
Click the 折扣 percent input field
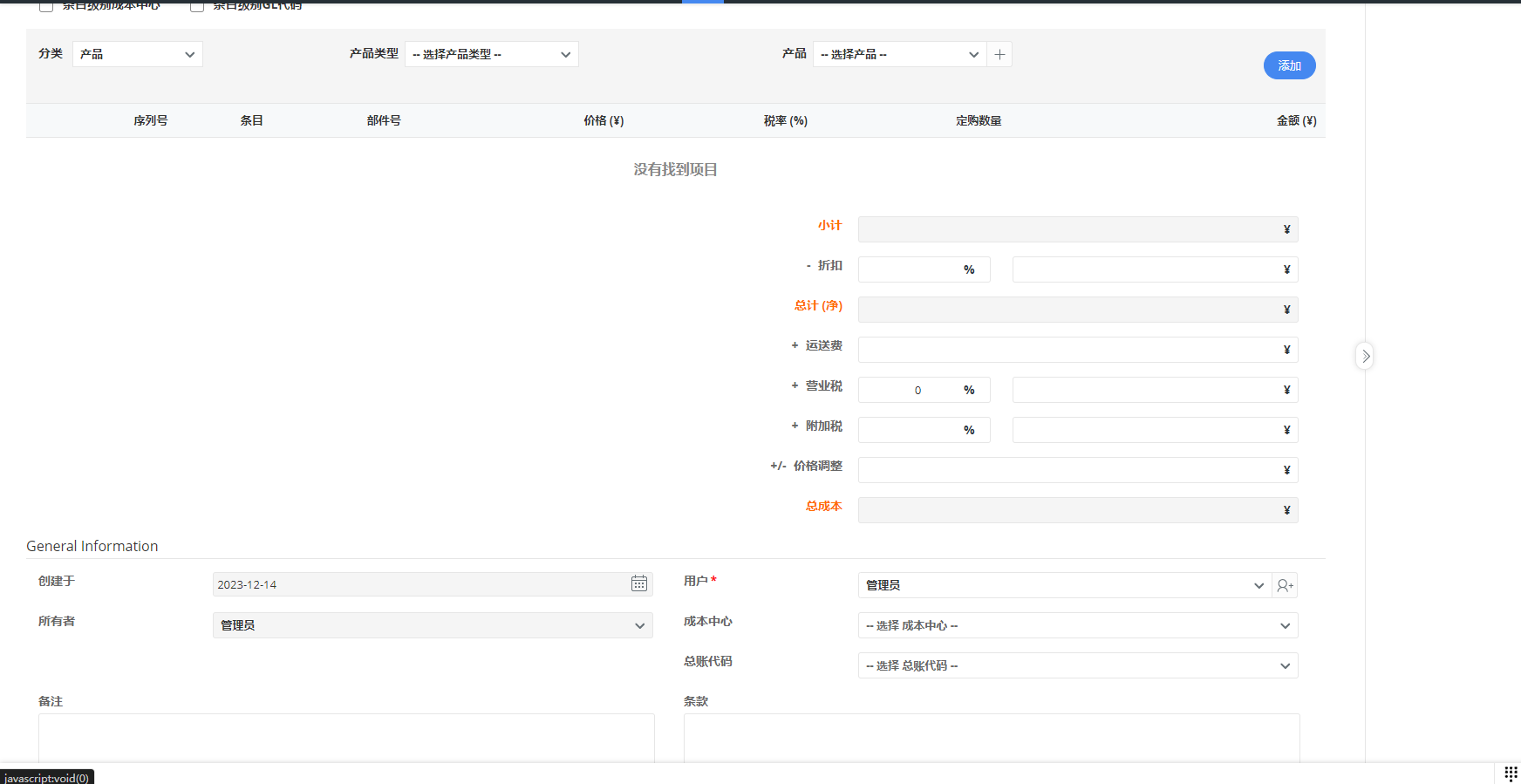click(x=924, y=269)
